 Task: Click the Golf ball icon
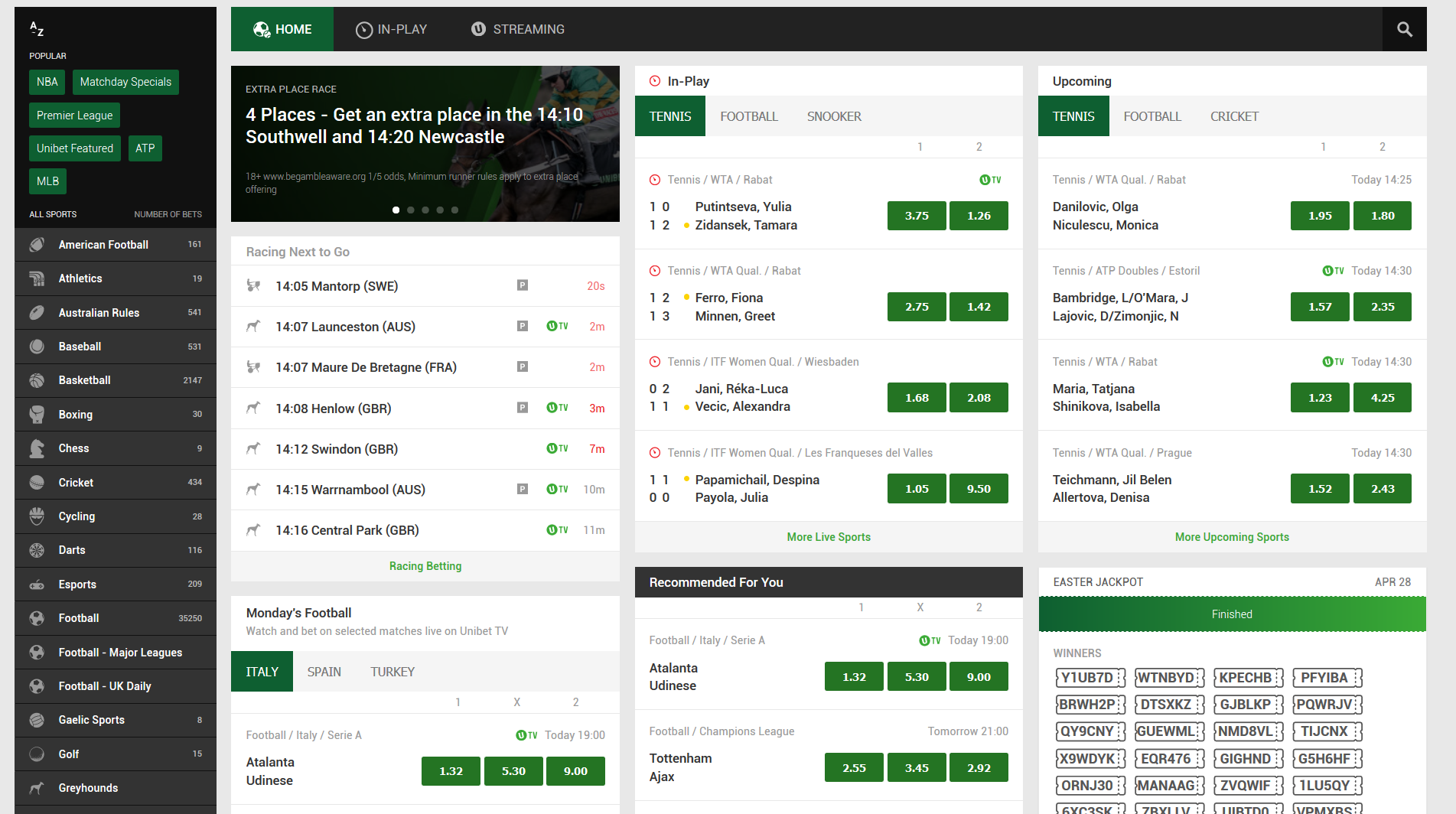tap(37, 754)
